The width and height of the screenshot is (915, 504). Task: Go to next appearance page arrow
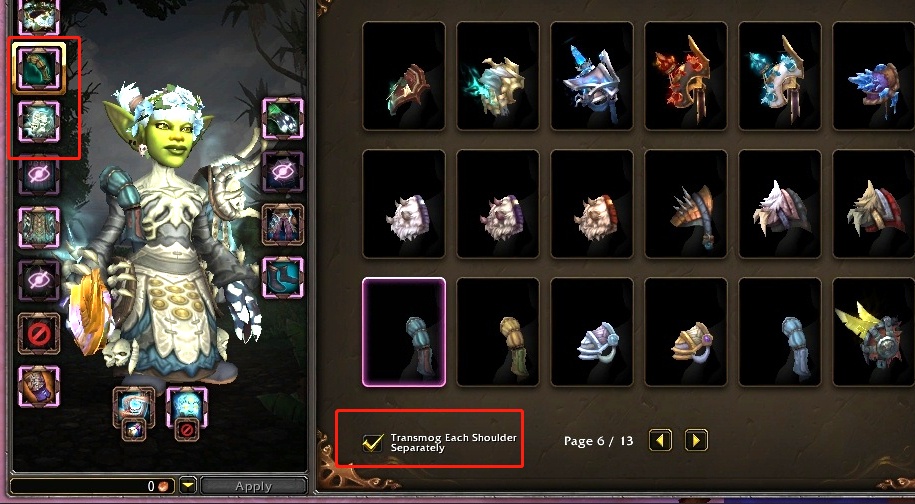(696, 440)
